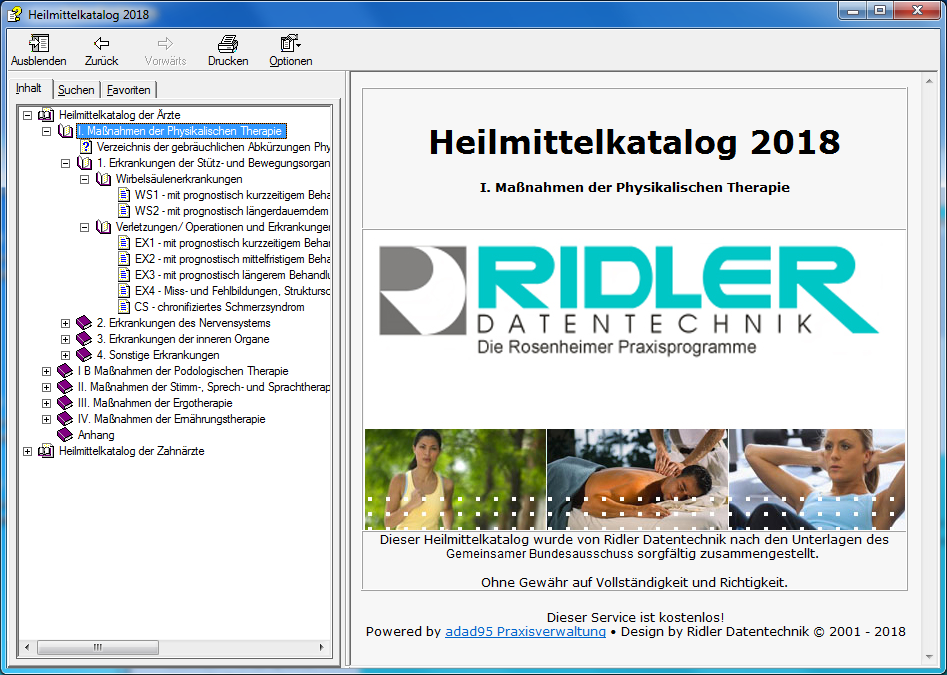Expand 3. Erkrankungen der inneren Organe

click(66, 339)
